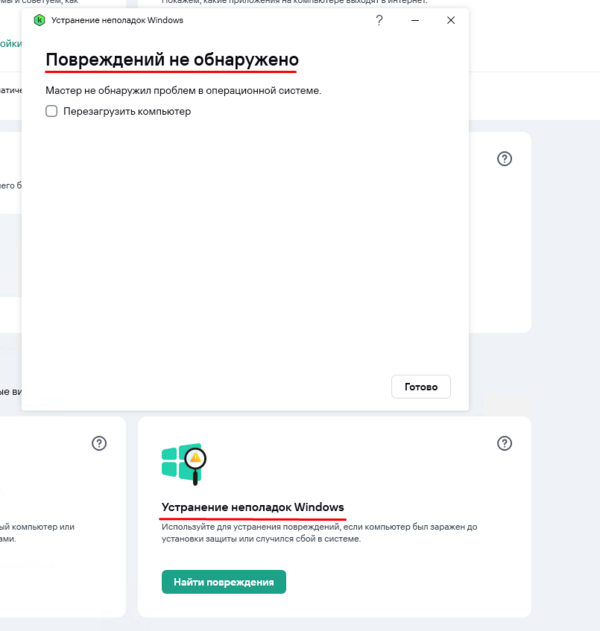Close the Устранение неполадок Windows dialog
Screen dimensions: 600x631
[x=451, y=20]
